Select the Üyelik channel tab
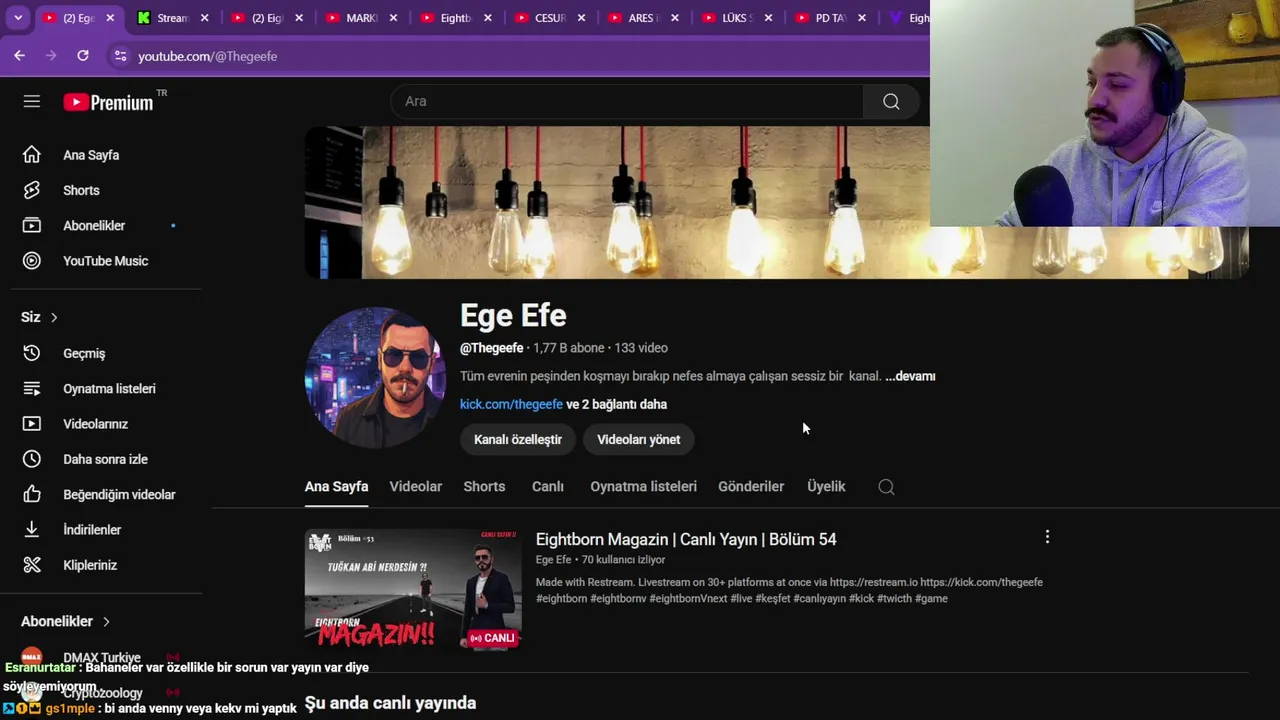Image resolution: width=1280 pixels, height=720 pixels. click(826, 487)
